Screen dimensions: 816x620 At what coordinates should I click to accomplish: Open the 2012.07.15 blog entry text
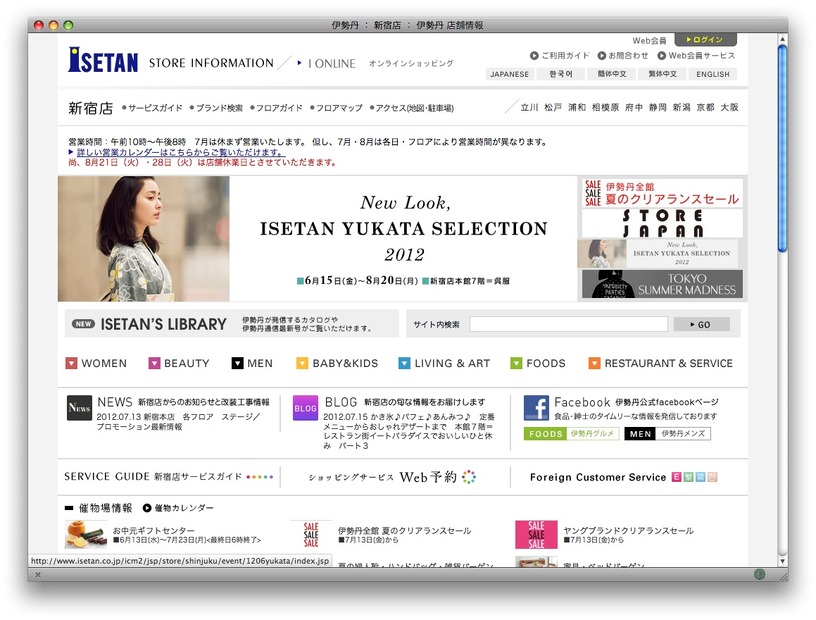point(409,431)
